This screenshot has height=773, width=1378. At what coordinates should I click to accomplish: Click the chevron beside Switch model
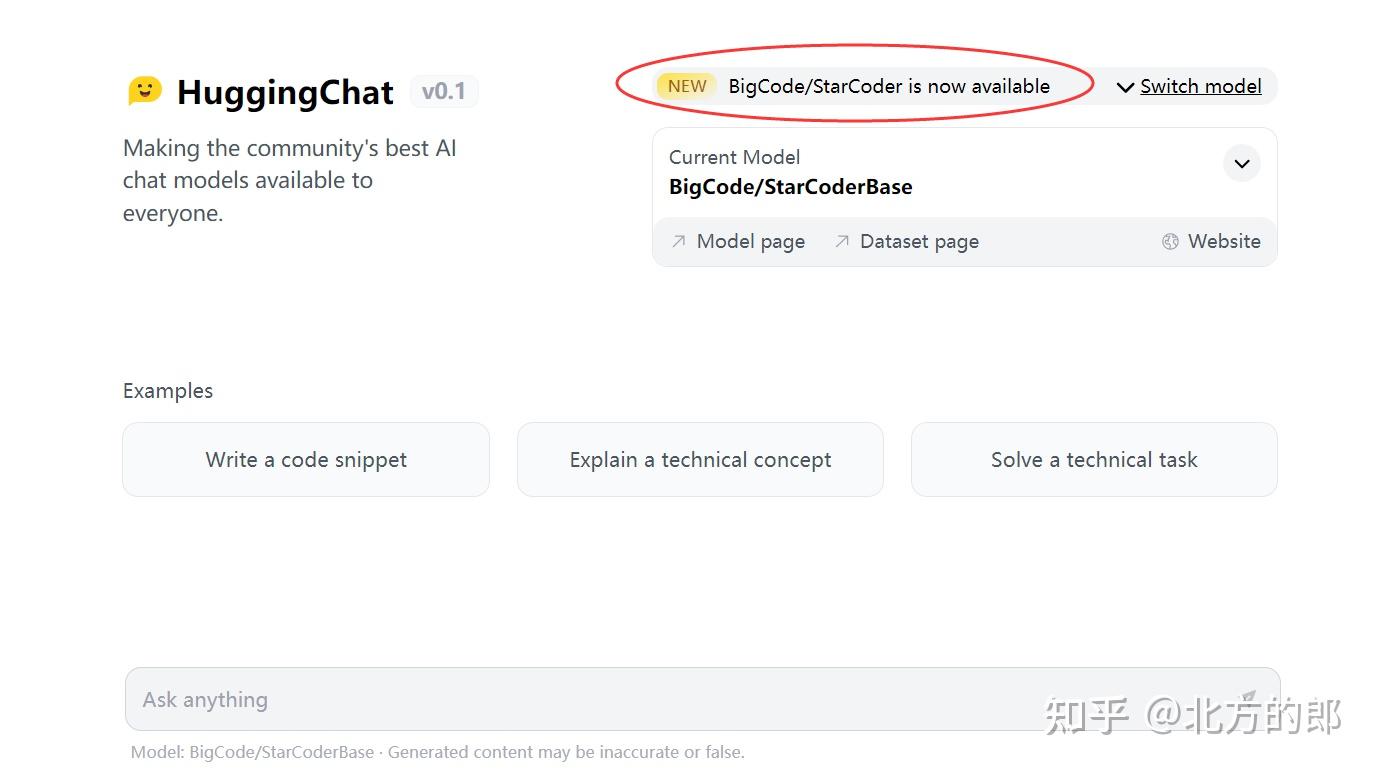pos(1125,87)
